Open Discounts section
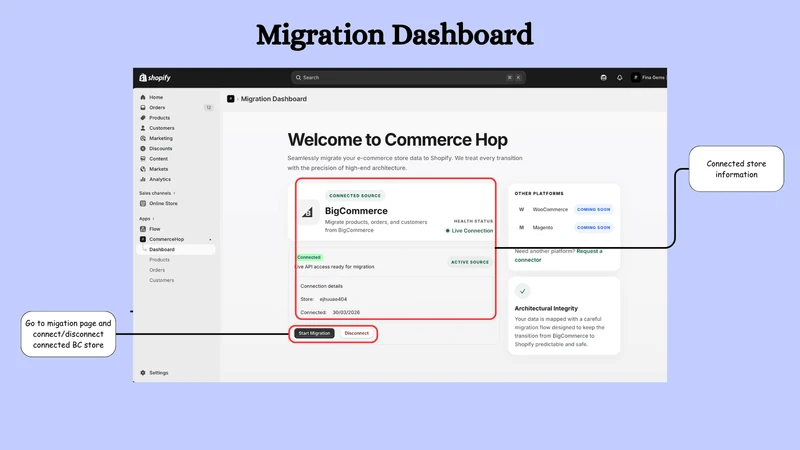Viewport: 800px width, 450px height. (161, 148)
